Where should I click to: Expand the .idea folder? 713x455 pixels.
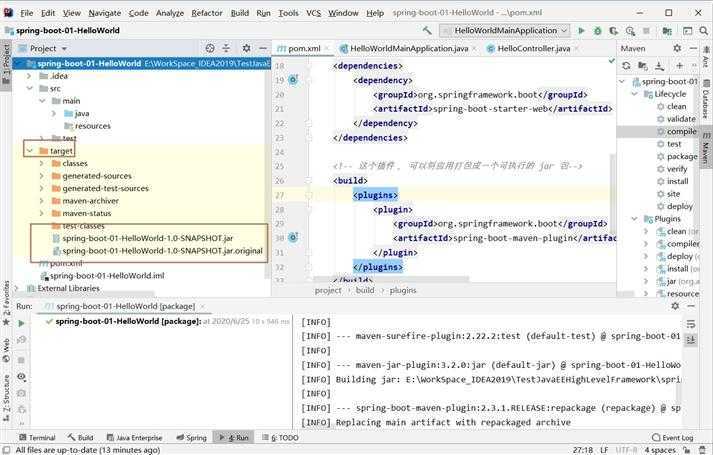point(29,75)
